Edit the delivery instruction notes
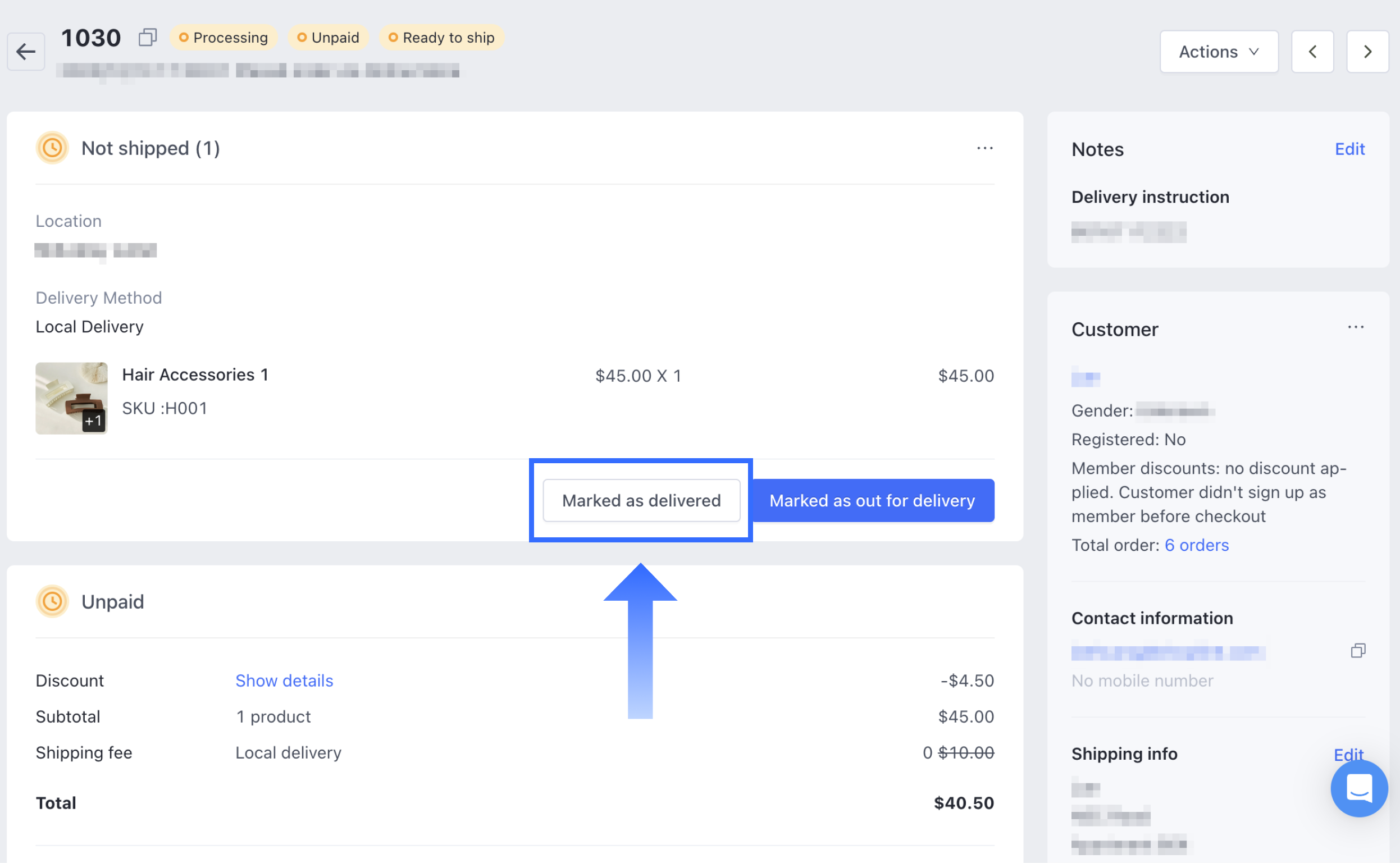The height and width of the screenshot is (863, 1400). tap(1350, 149)
